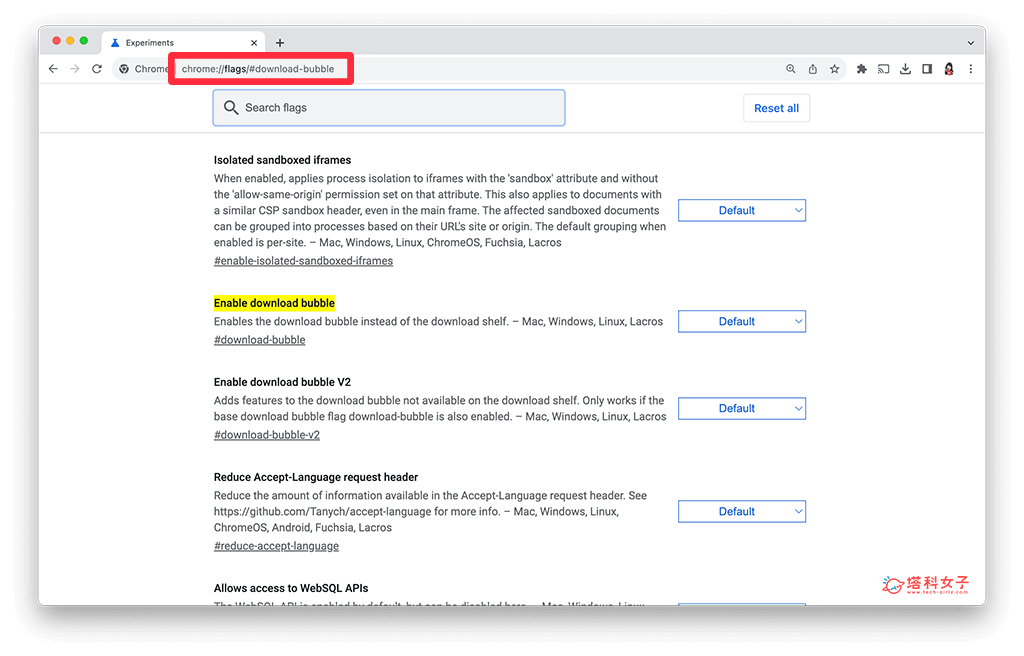
Task: Click the user profile avatar
Action: click(x=949, y=69)
